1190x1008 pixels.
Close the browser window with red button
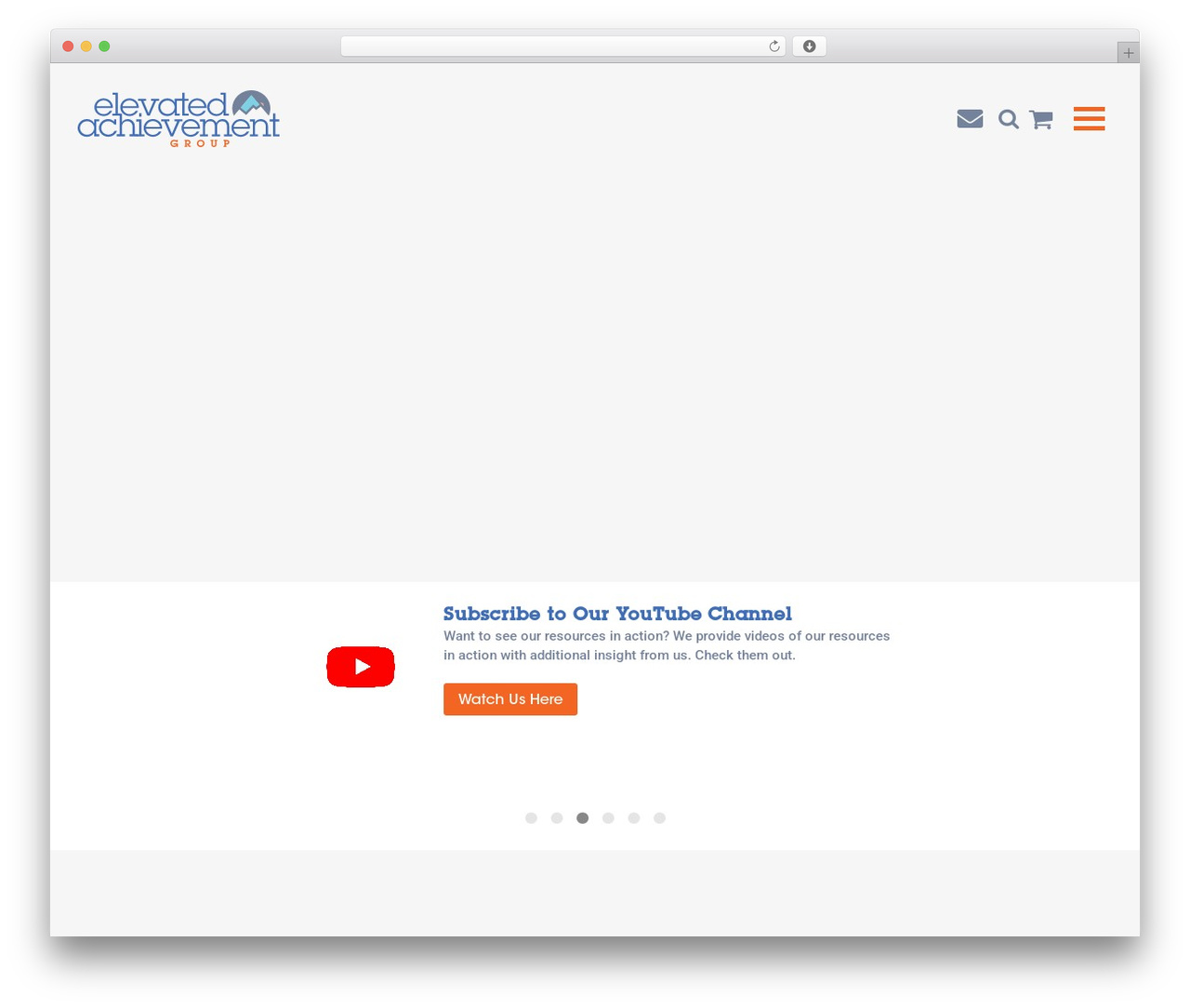(68, 46)
